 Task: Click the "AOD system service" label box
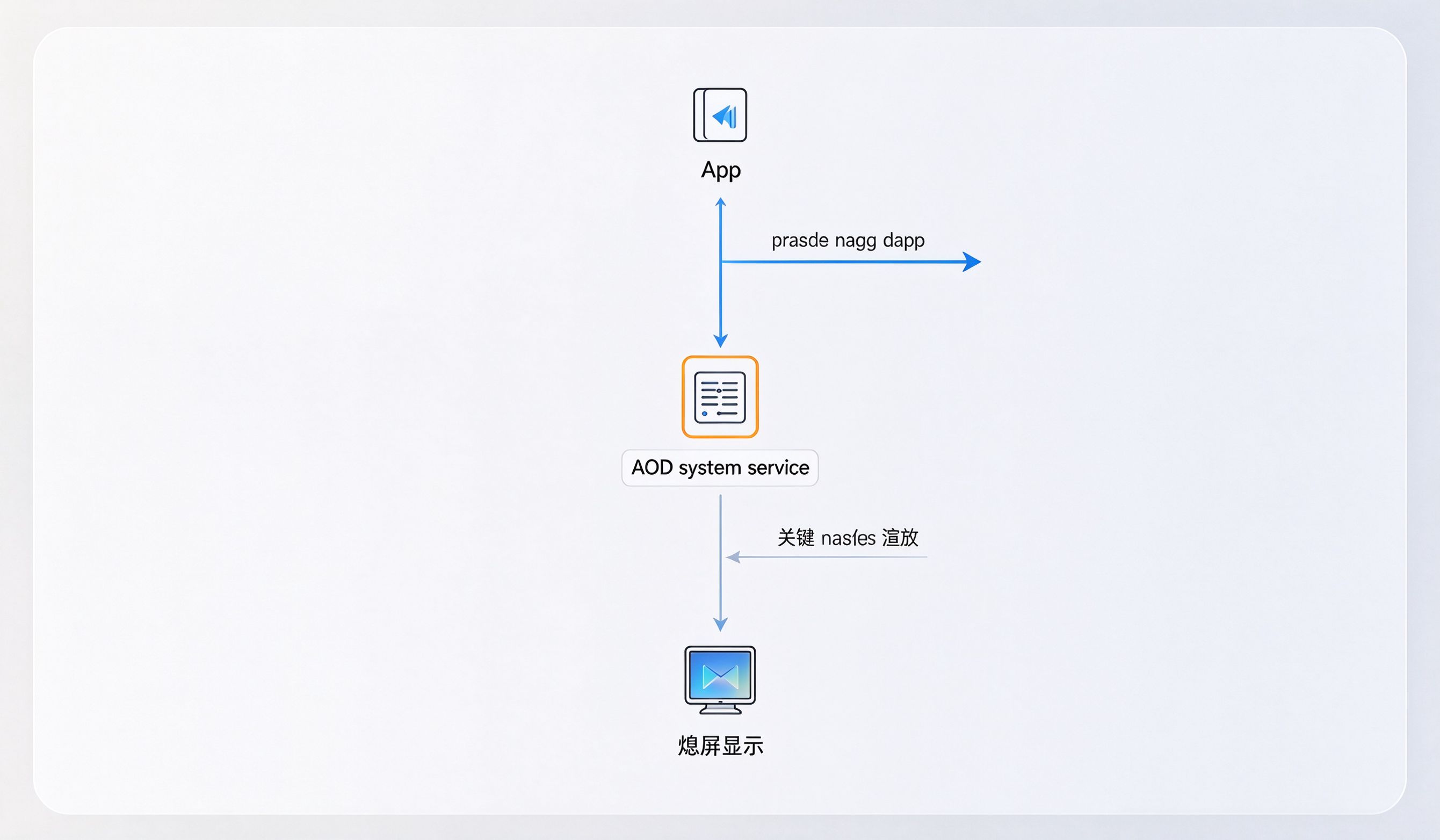pos(720,468)
